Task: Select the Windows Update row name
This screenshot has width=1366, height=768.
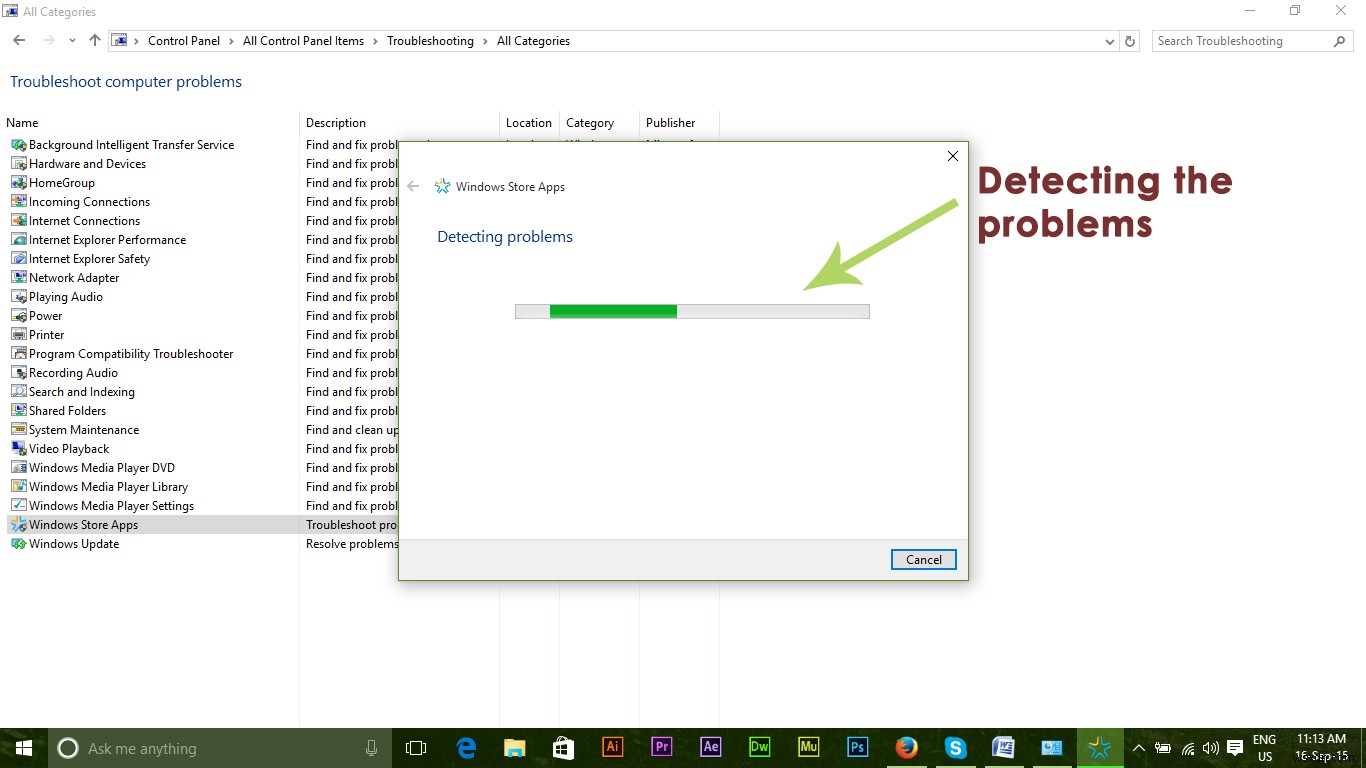Action: pos(74,544)
